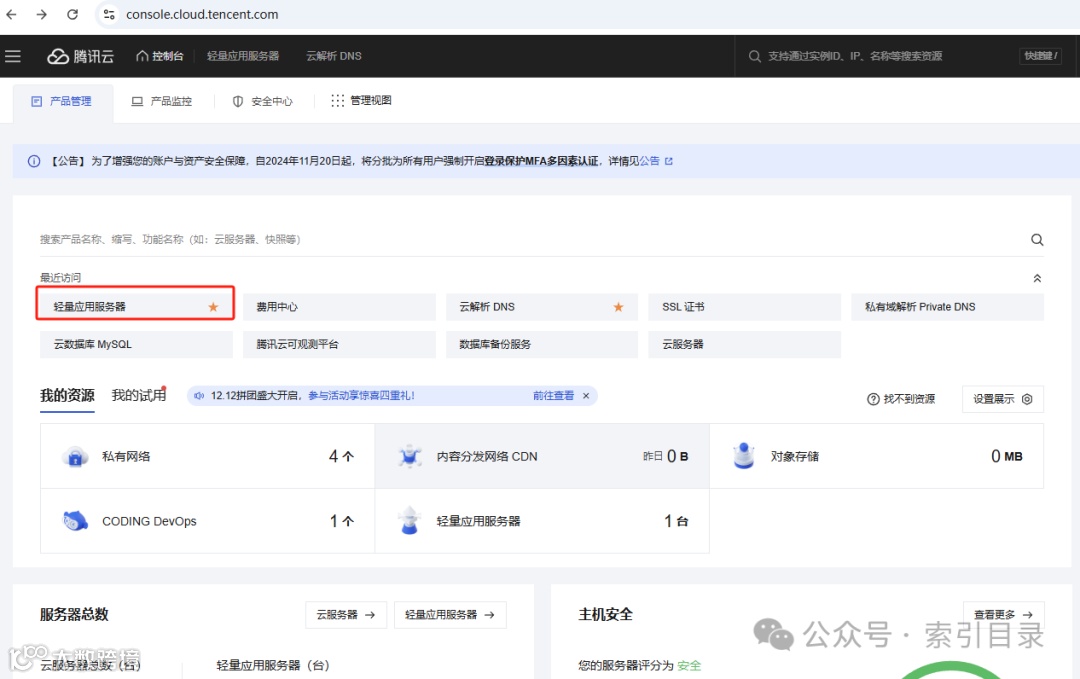
Task: Click the 私有网络 count 4 个
Action: [x=341, y=457]
